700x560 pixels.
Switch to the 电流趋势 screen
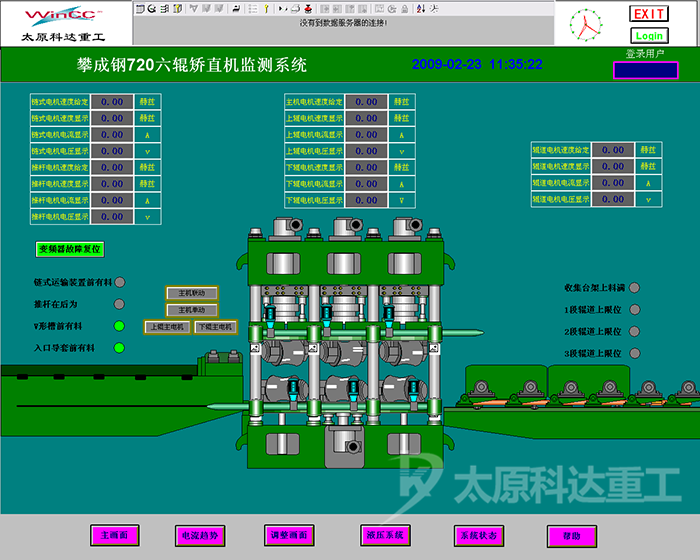coord(199,536)
